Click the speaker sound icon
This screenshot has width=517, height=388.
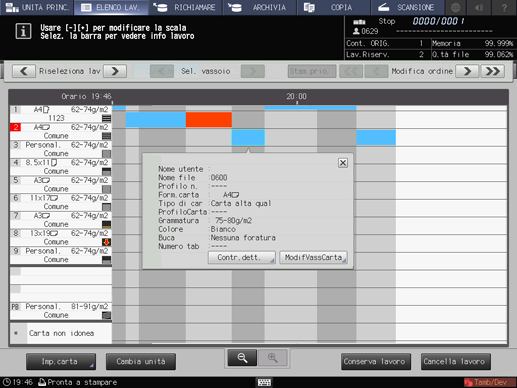(x=479, y=7)
